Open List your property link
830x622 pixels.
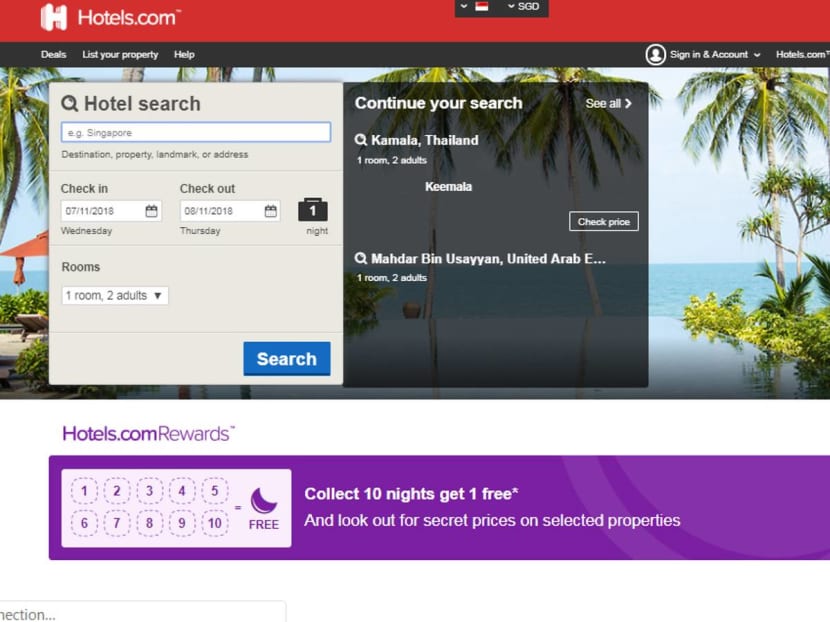click(120, 55)
